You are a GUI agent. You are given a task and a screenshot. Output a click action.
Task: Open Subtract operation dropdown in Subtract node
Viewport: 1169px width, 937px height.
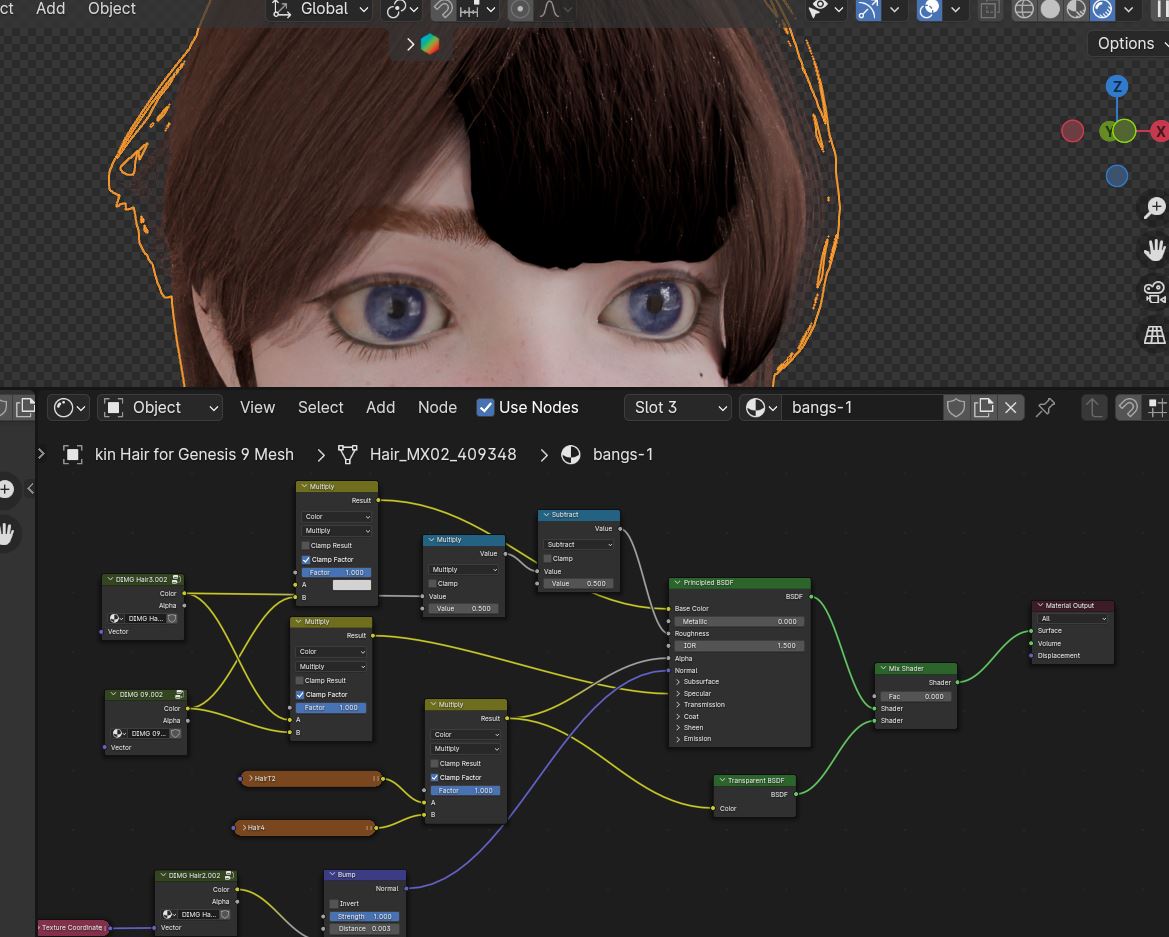(579, 545)
